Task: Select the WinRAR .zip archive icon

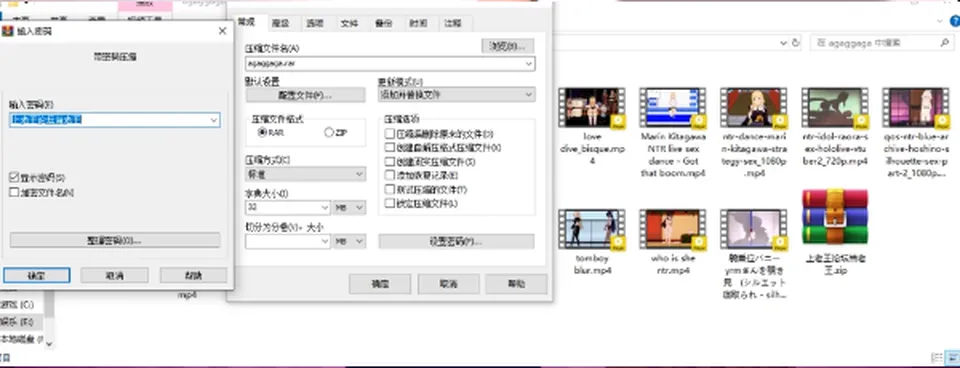Action: (835, 217)
